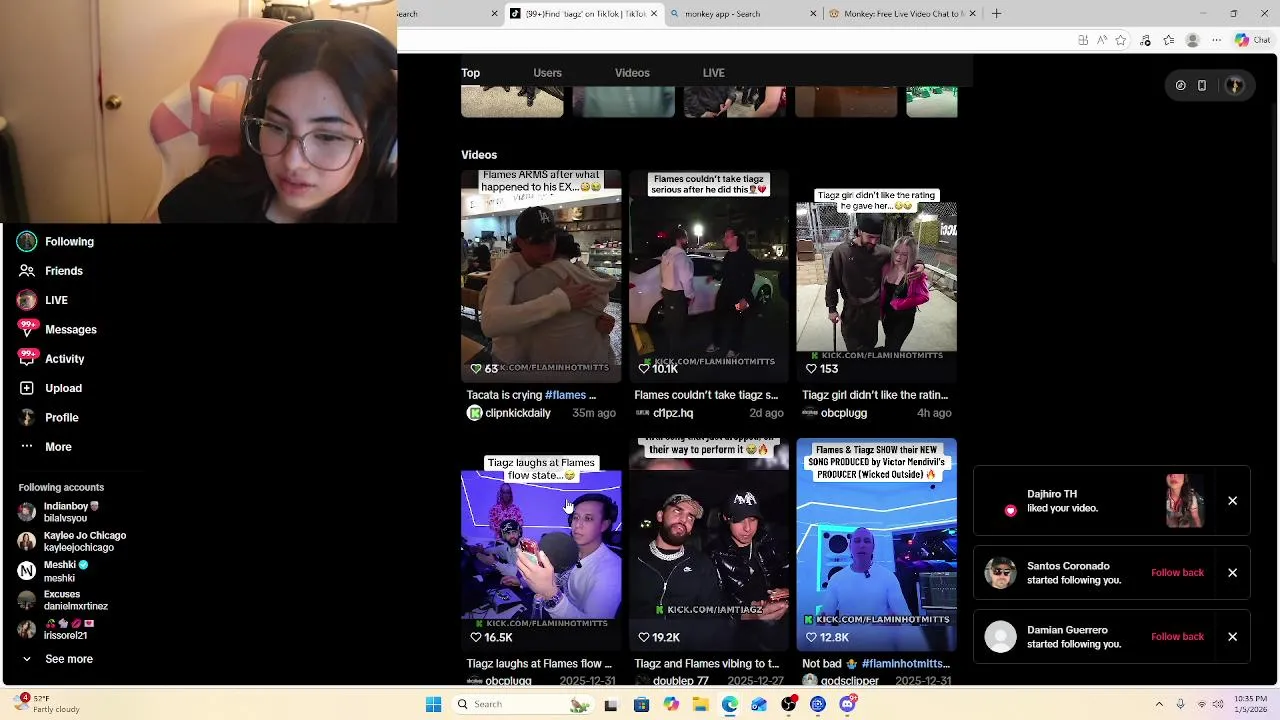
Task: Open browser read aloud icon
Action: 1102,40
